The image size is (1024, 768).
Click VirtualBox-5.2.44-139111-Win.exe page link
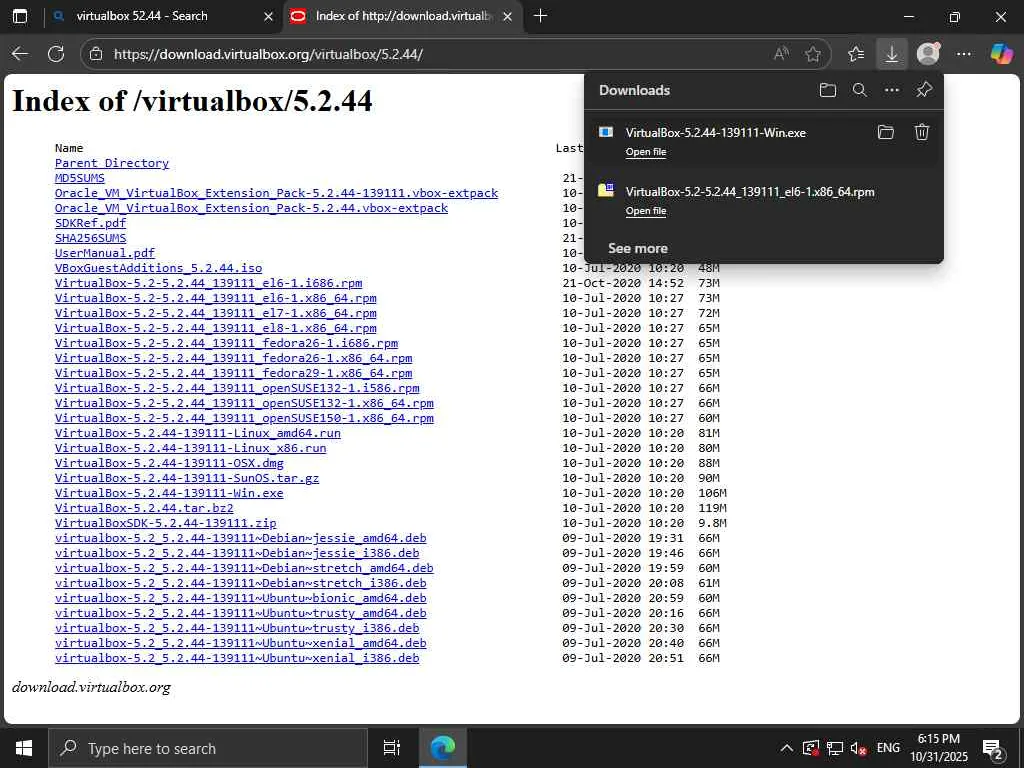(x=169, y=494)
